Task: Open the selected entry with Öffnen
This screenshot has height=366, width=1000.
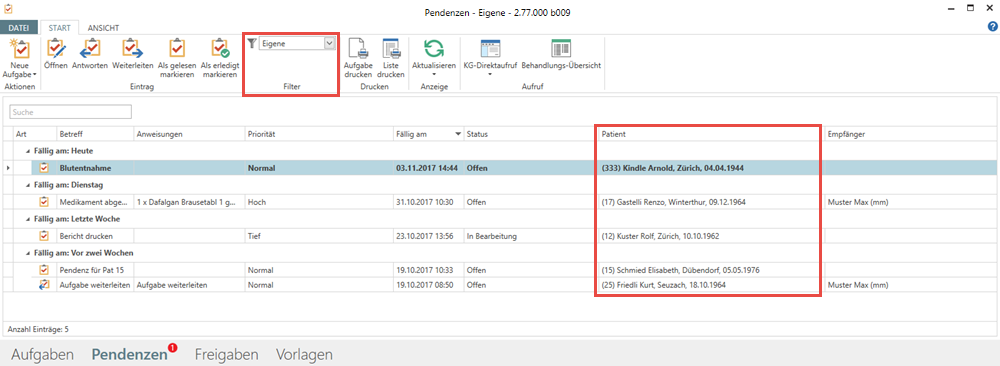Action: [x=56, y=54]
